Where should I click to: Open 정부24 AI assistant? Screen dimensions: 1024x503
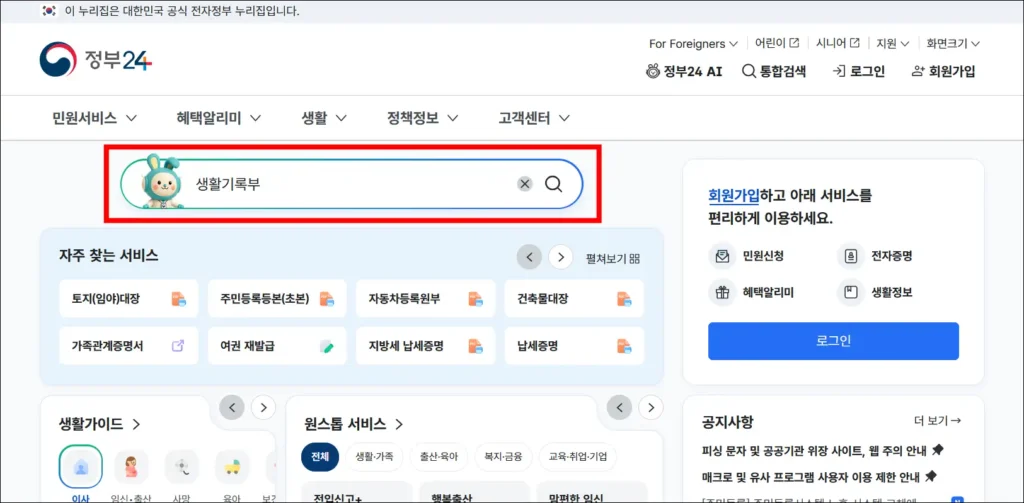click(684, 72)
